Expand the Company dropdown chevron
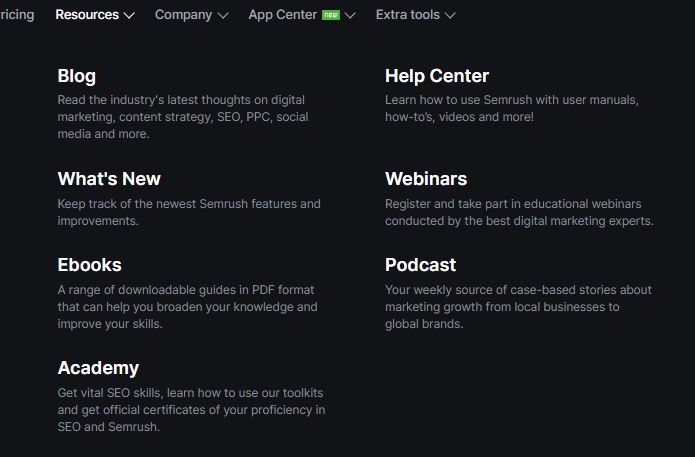 tap(223, 15)
